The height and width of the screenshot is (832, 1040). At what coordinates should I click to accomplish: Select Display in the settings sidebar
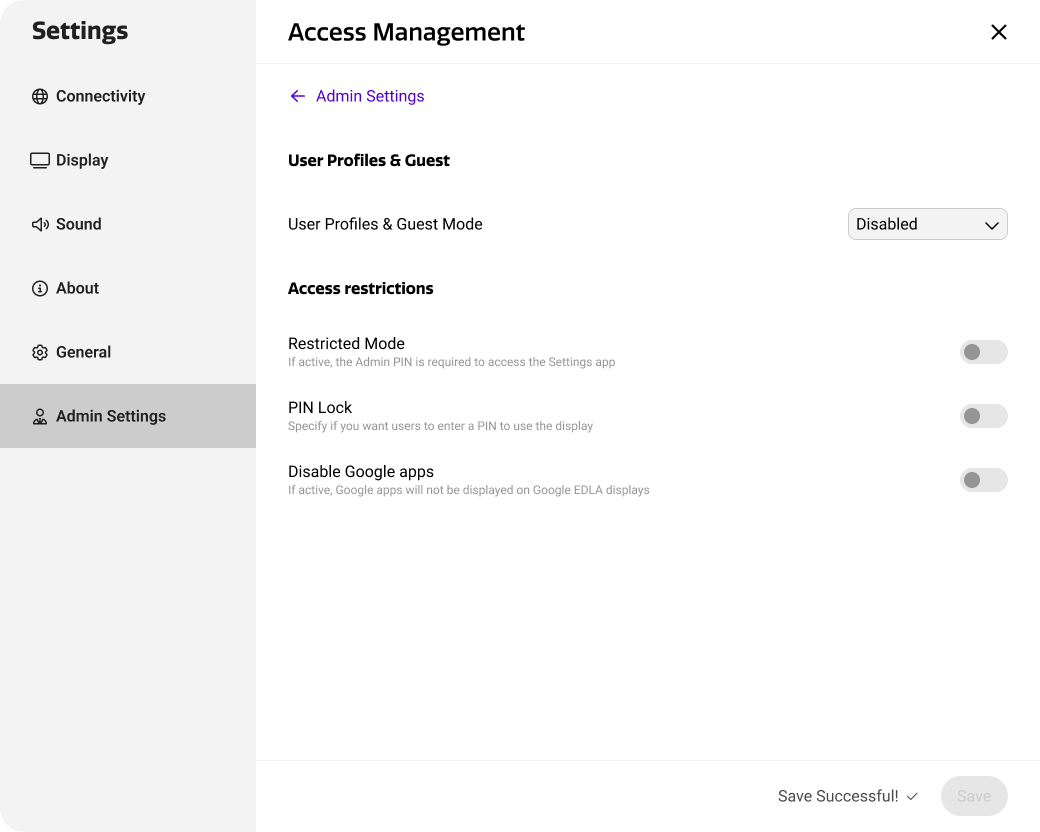click(82, 160)
